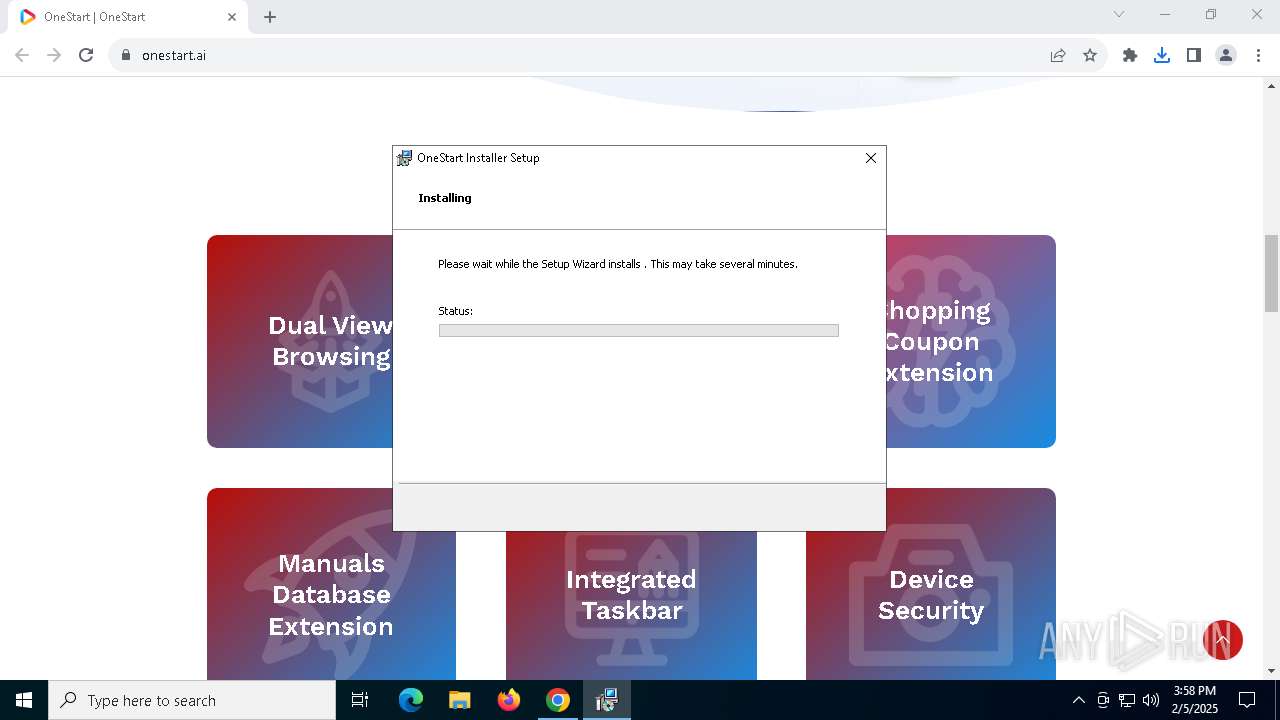This screenshot has height=720, width=1280.
Task: Click the taskbar search box
Action: point(192,700)
